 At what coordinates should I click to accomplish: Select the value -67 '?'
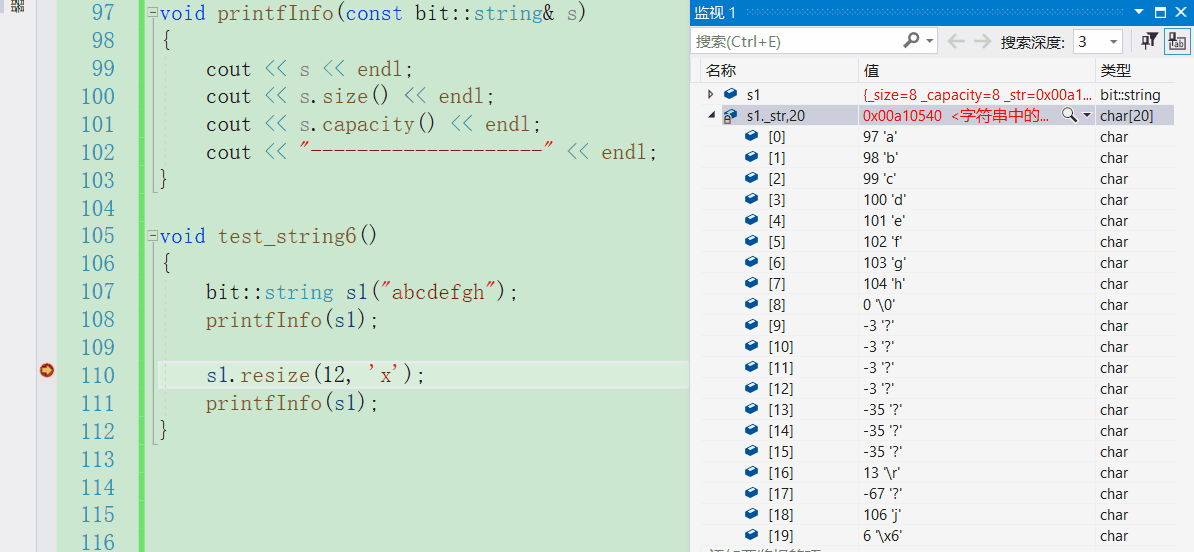pyautogui.click(x=882, y=493)
